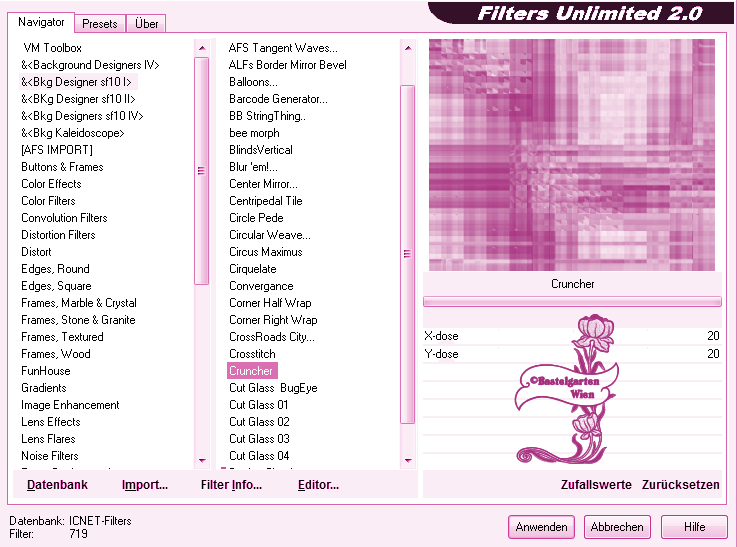
Task: Select Color Effects category
Action: pos(51,184)
